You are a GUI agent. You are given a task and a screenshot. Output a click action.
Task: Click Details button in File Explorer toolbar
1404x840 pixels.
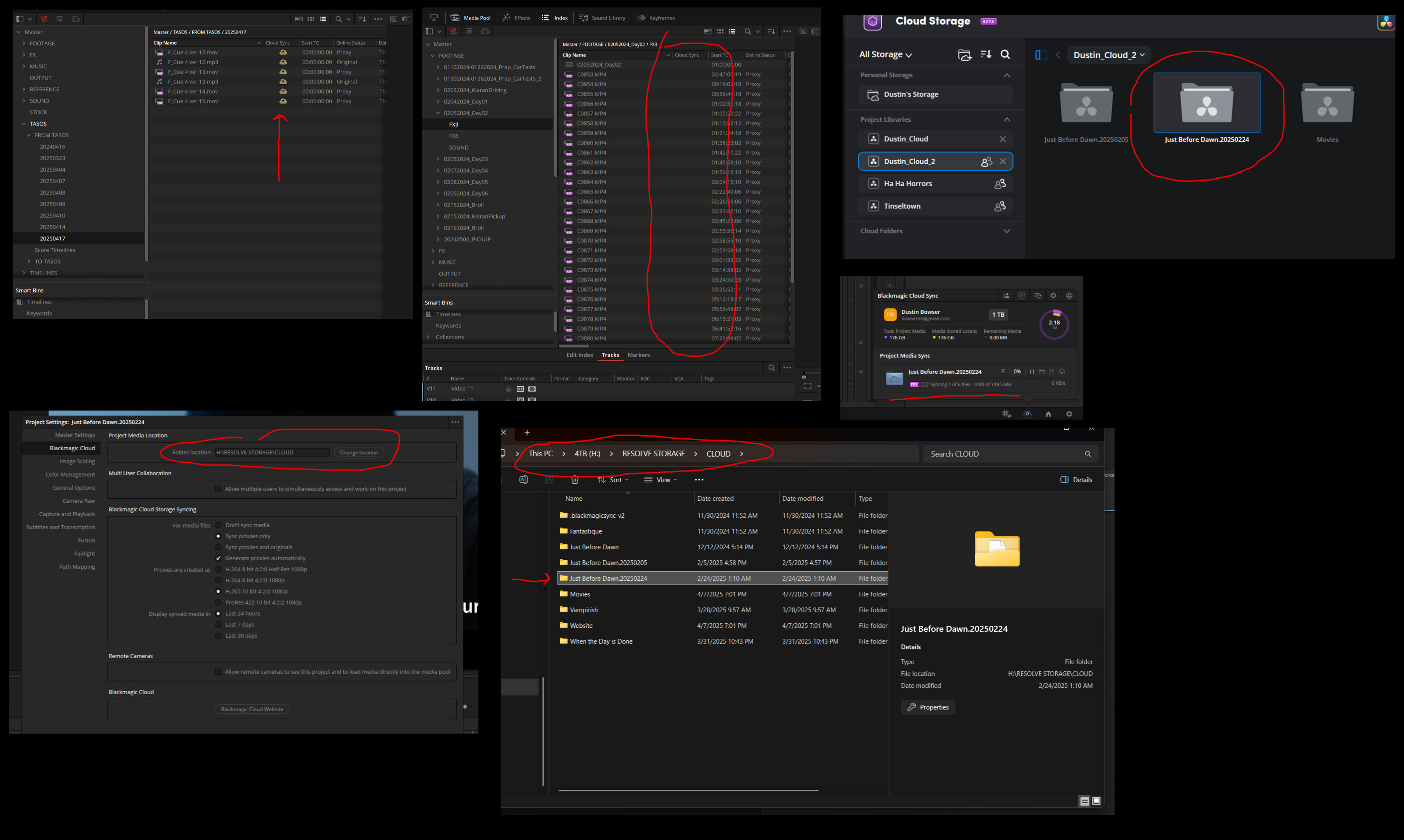point(1076,480)
